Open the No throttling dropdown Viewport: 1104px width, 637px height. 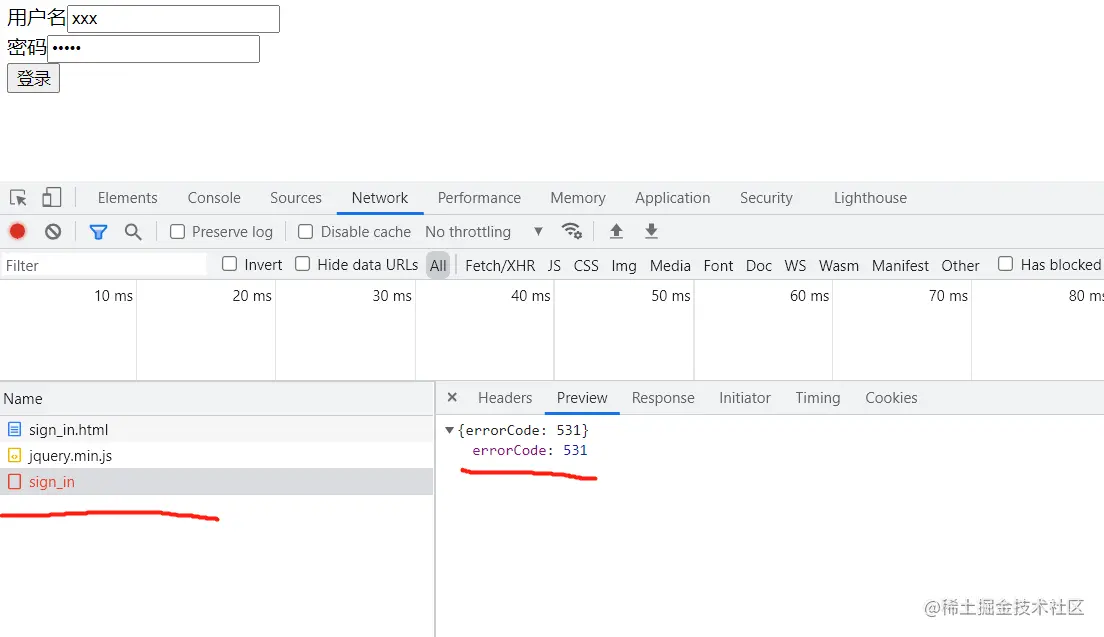pos(484,232)
